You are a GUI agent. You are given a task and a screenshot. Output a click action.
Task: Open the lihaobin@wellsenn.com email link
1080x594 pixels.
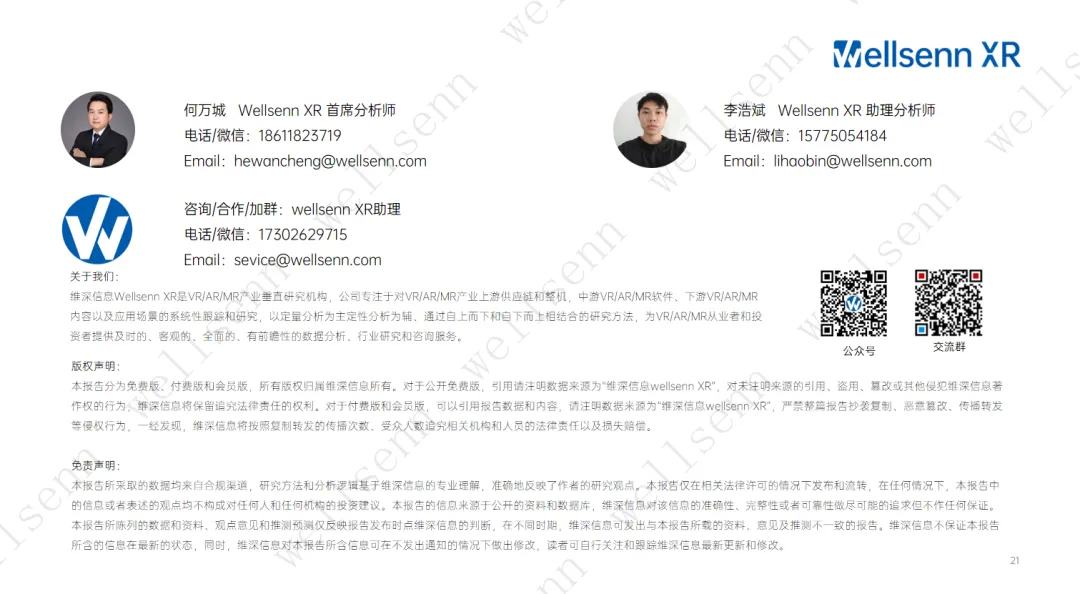click(x=852, y=161)
